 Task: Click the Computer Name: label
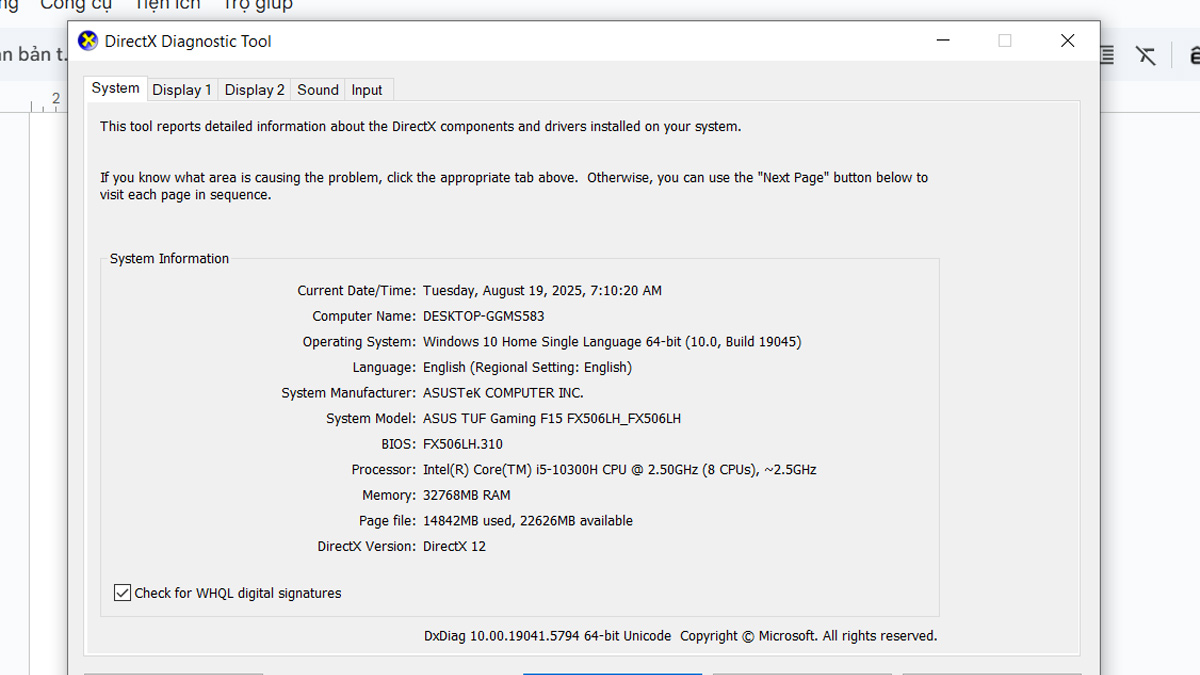pos(364,316)
